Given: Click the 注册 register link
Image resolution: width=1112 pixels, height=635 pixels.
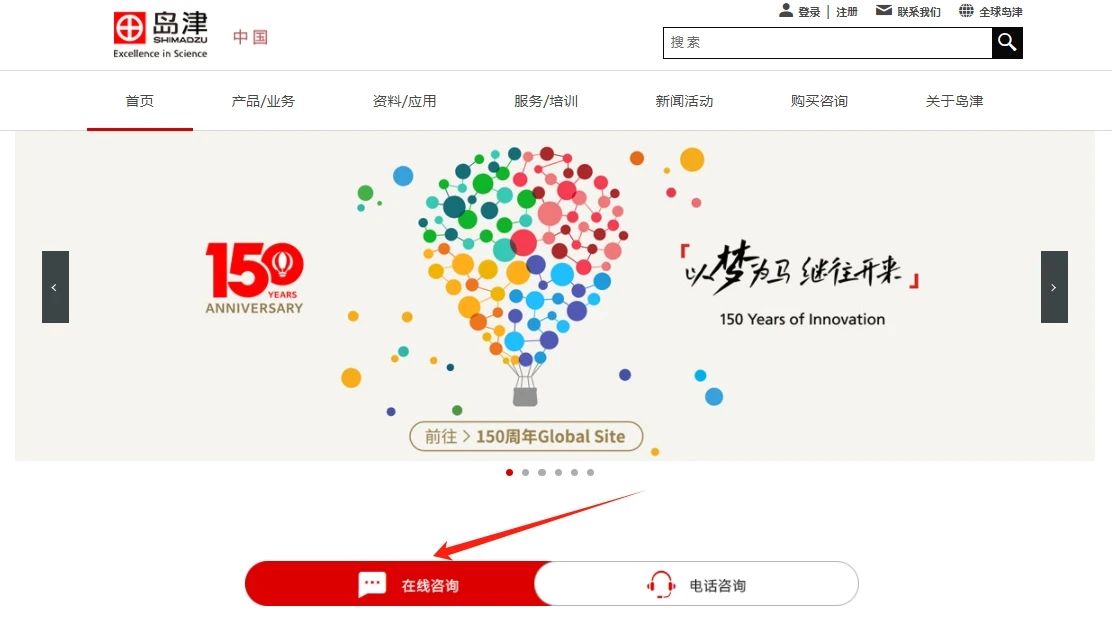Looking at the screenshot, I should point(847,11).
